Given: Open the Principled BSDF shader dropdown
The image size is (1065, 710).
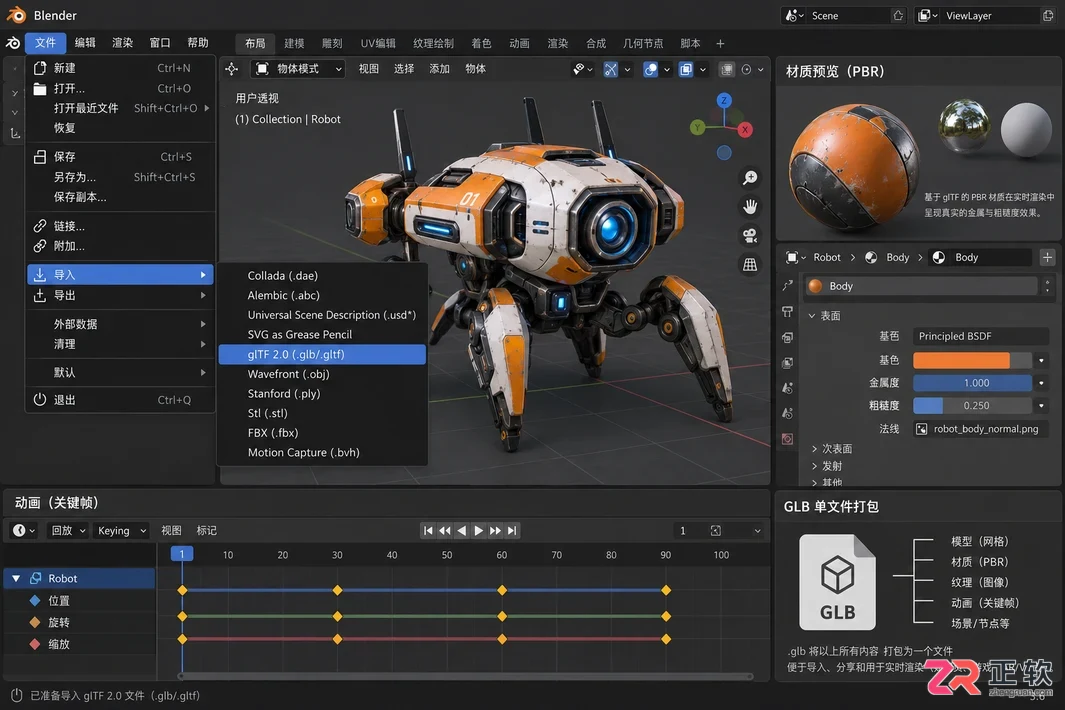Looking at the screenshot, I should click(980, 336).
